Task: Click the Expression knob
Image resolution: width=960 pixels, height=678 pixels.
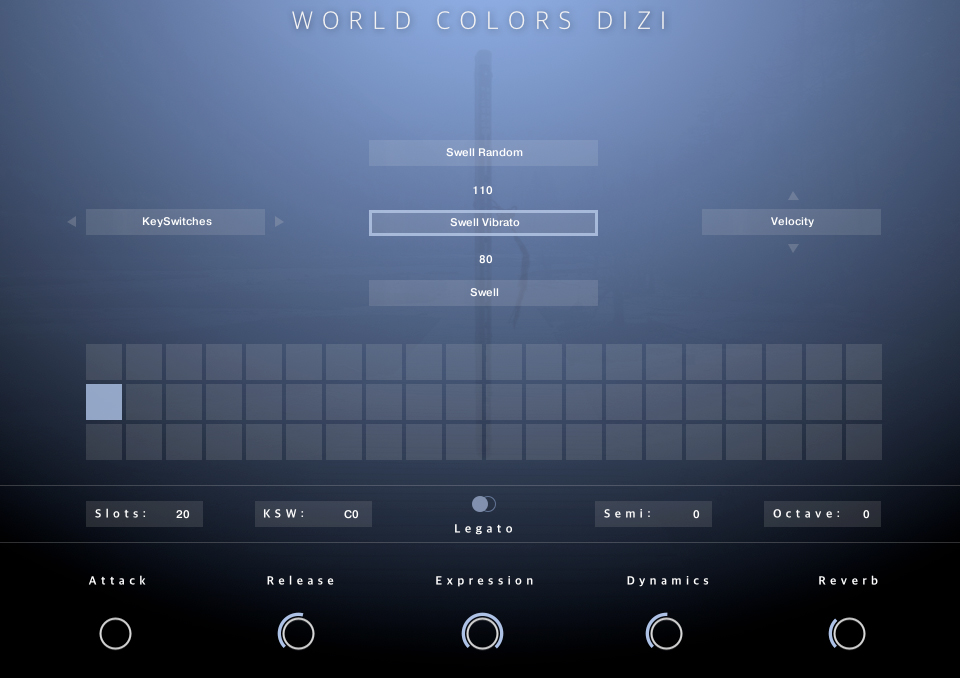Action: click(x=483, y=633)
